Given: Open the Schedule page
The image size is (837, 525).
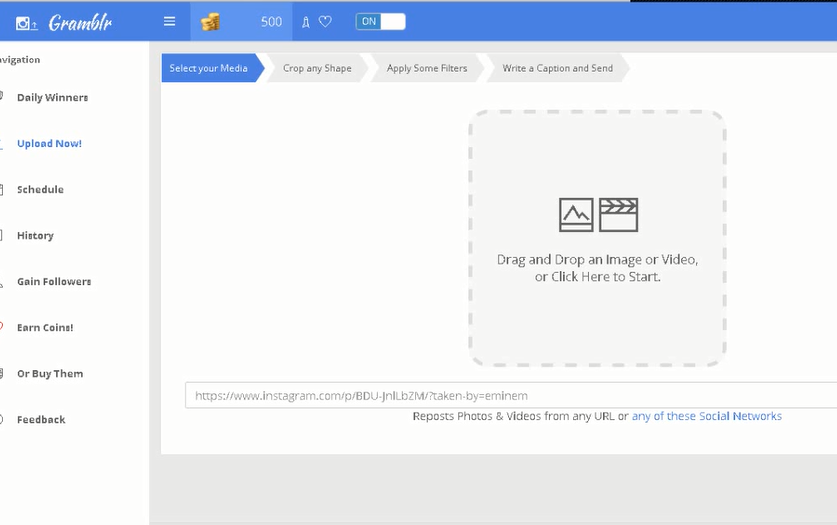Looking at the screenshot, I should (40, 190).
